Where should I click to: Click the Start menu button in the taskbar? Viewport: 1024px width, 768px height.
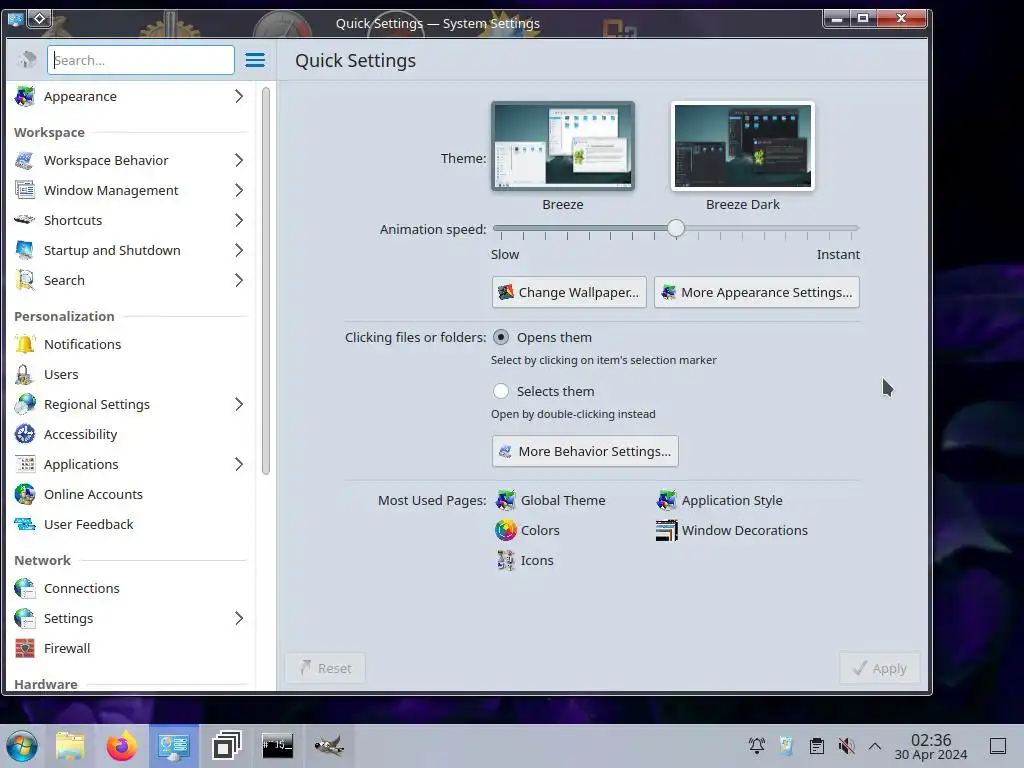tap(22, 746)
